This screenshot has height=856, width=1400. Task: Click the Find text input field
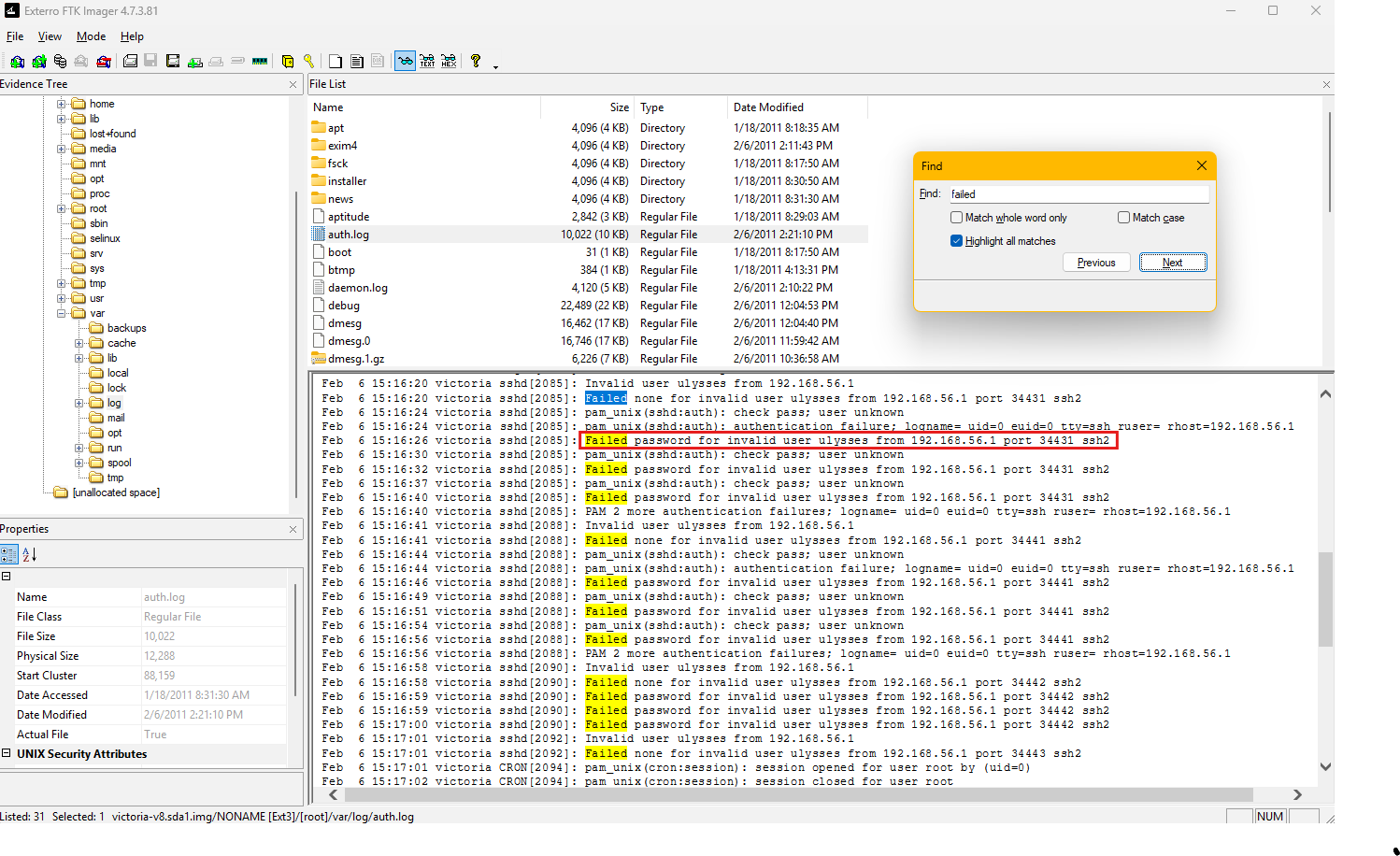[1079, 194]
